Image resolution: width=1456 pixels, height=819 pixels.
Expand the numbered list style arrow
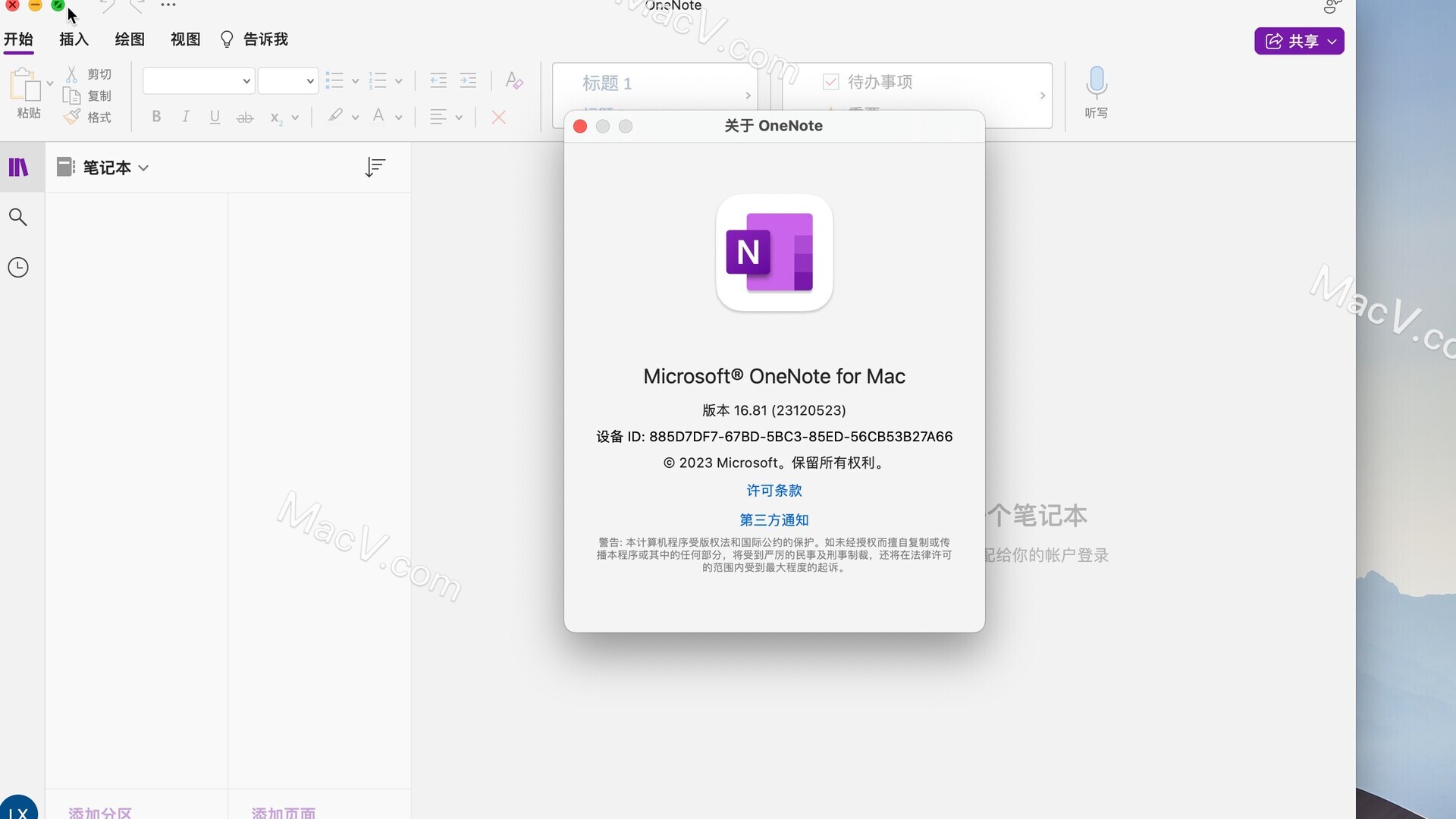398,81
